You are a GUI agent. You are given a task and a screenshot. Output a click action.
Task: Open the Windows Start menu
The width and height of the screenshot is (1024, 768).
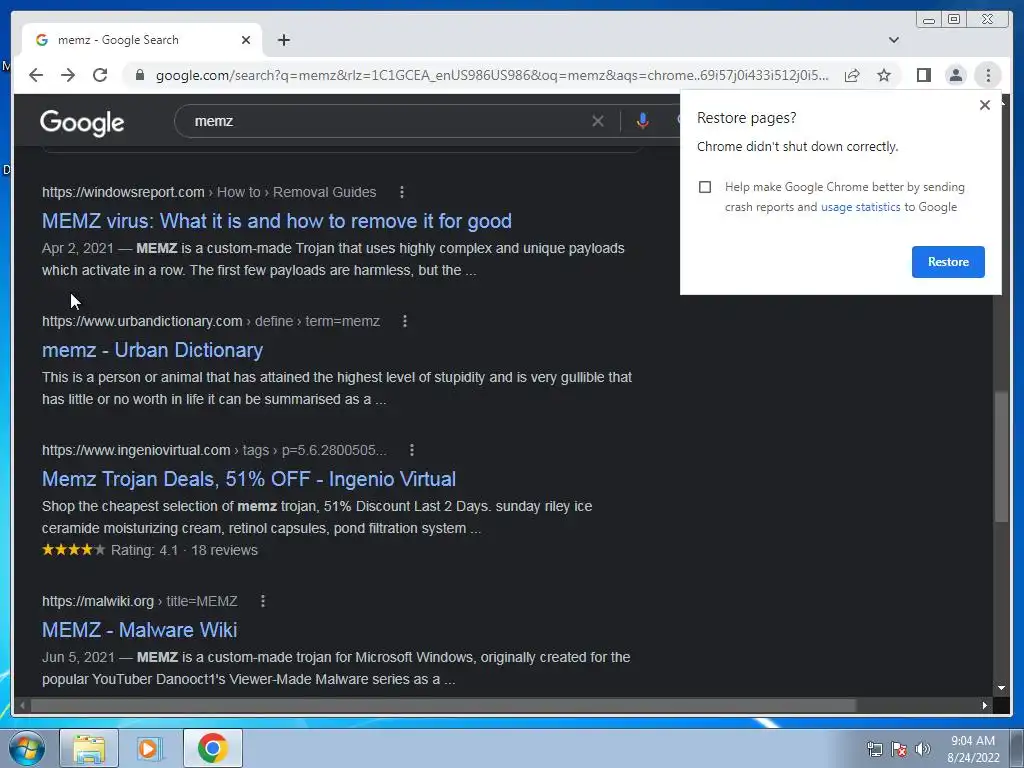pos(27,748)
